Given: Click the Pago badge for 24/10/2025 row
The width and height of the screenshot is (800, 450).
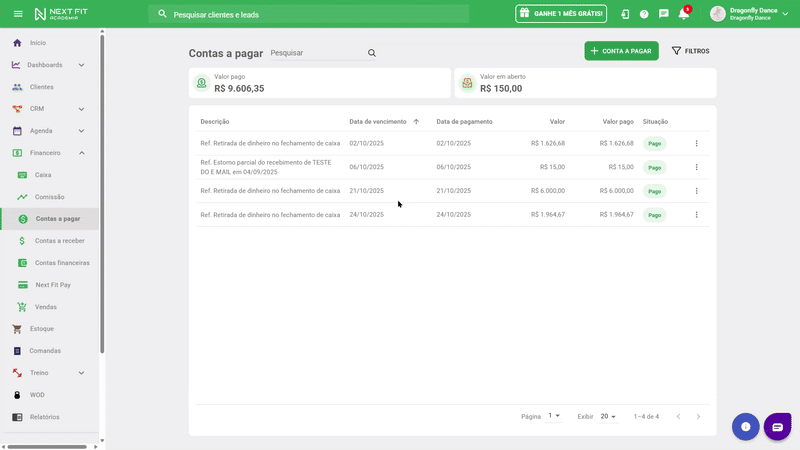Looking at the screenshot, I should click(654, 215).
